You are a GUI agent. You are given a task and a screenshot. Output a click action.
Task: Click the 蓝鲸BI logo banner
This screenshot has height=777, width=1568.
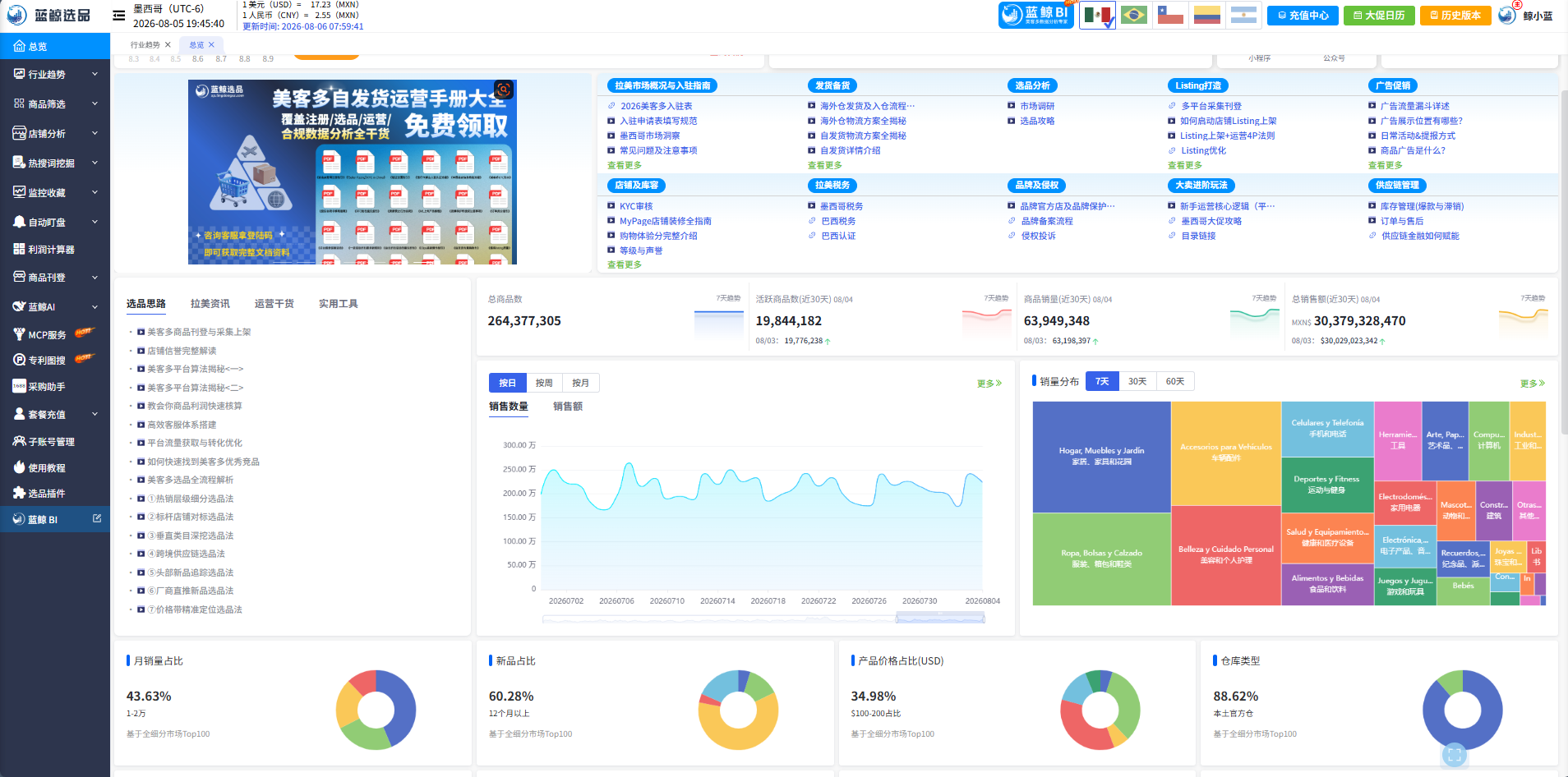1036,15
